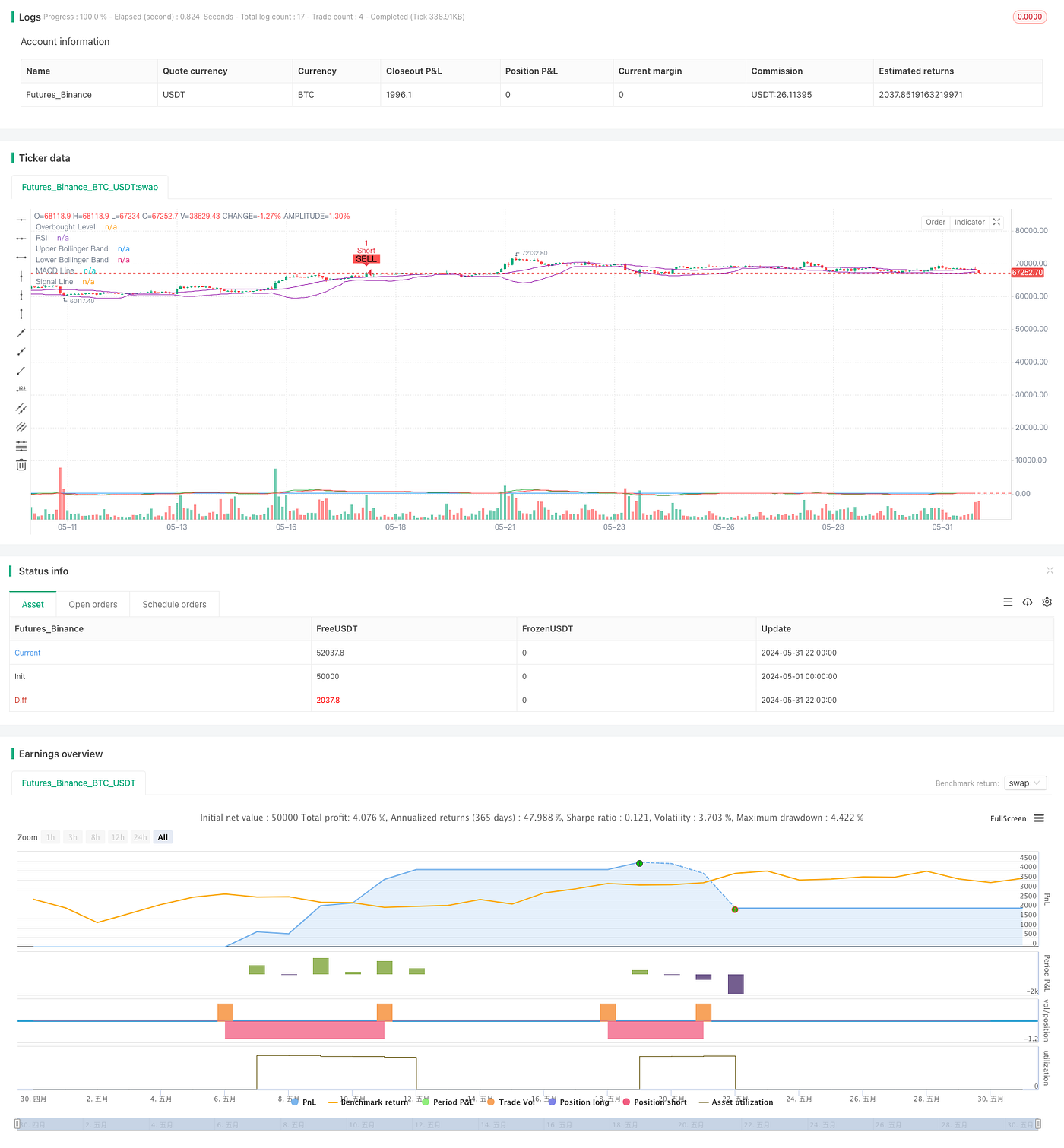Viewport: 1064px width, 1148px height.
Task: Select the parallel channel drawing tool
Action: (21, 407)
